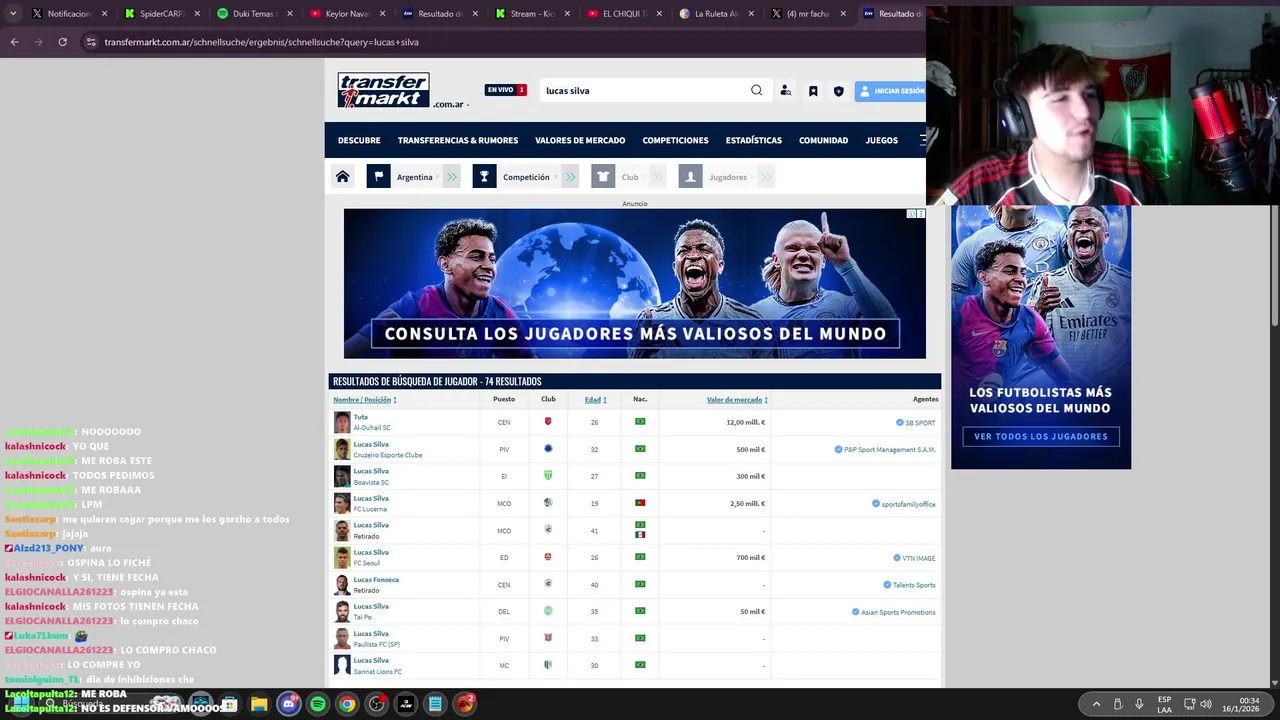This screenshot has width=1280, height=720.
Task: Click EN VIVO live button
Action: tap(505, 90)
